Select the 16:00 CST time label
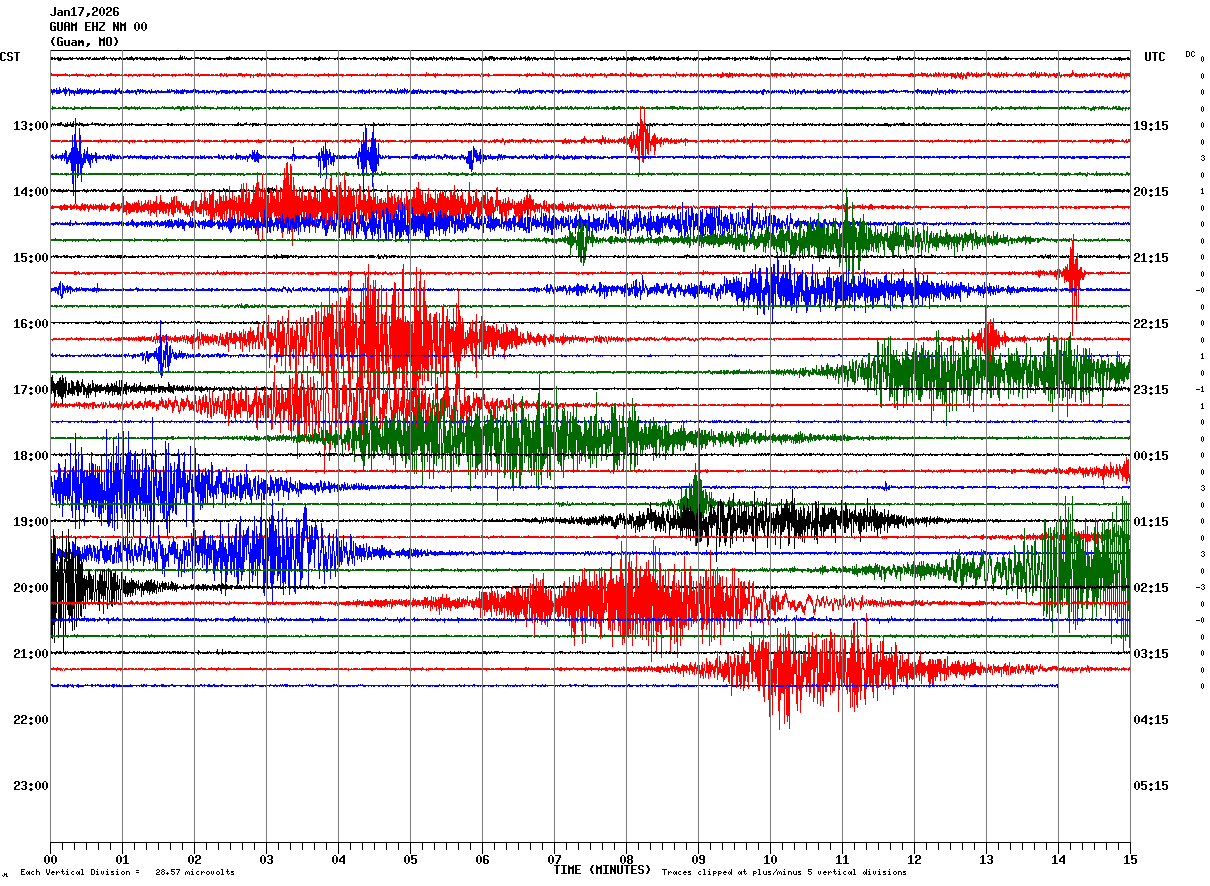 [x=30, y=324]
